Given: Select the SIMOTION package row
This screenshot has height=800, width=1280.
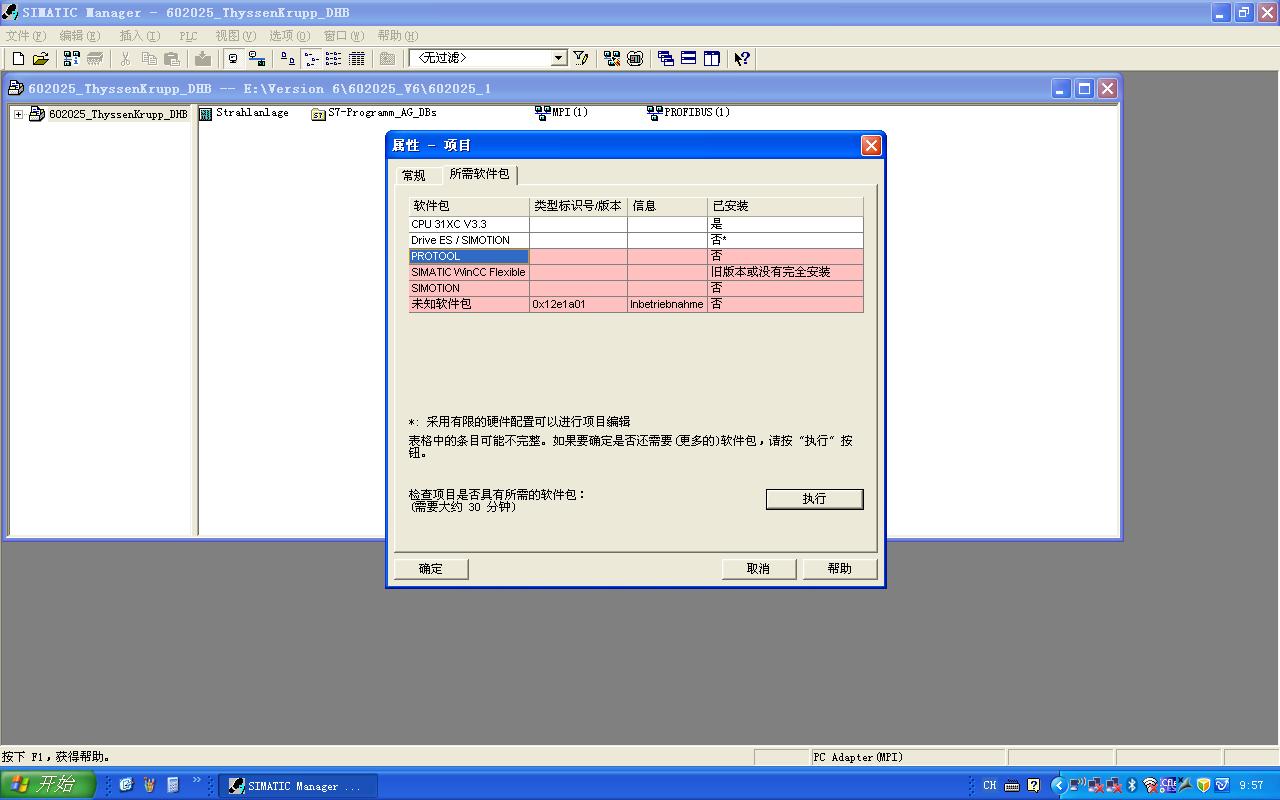Looking at the screenshot, I should (x=636, y=288).
